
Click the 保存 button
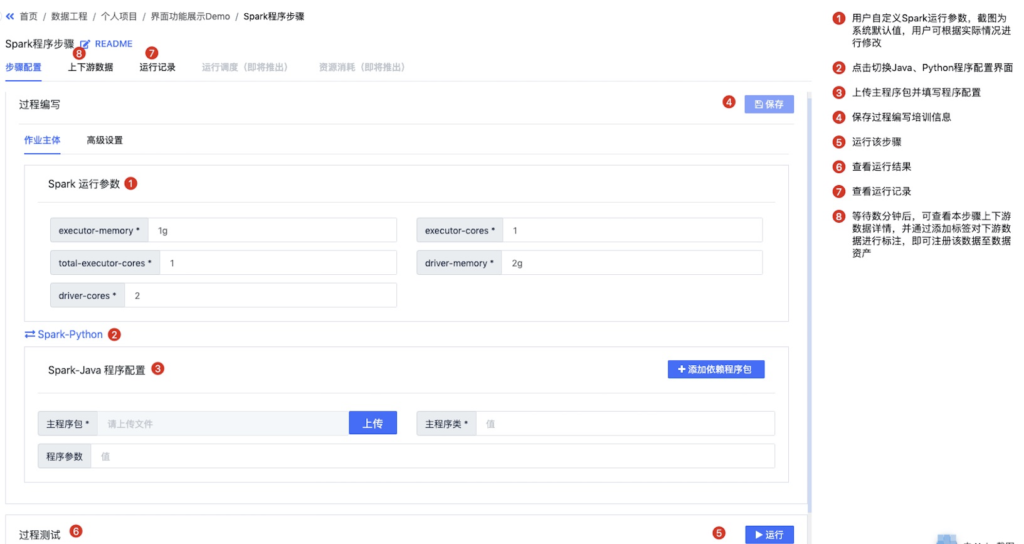pyautogui.click(x=769, y=104)
